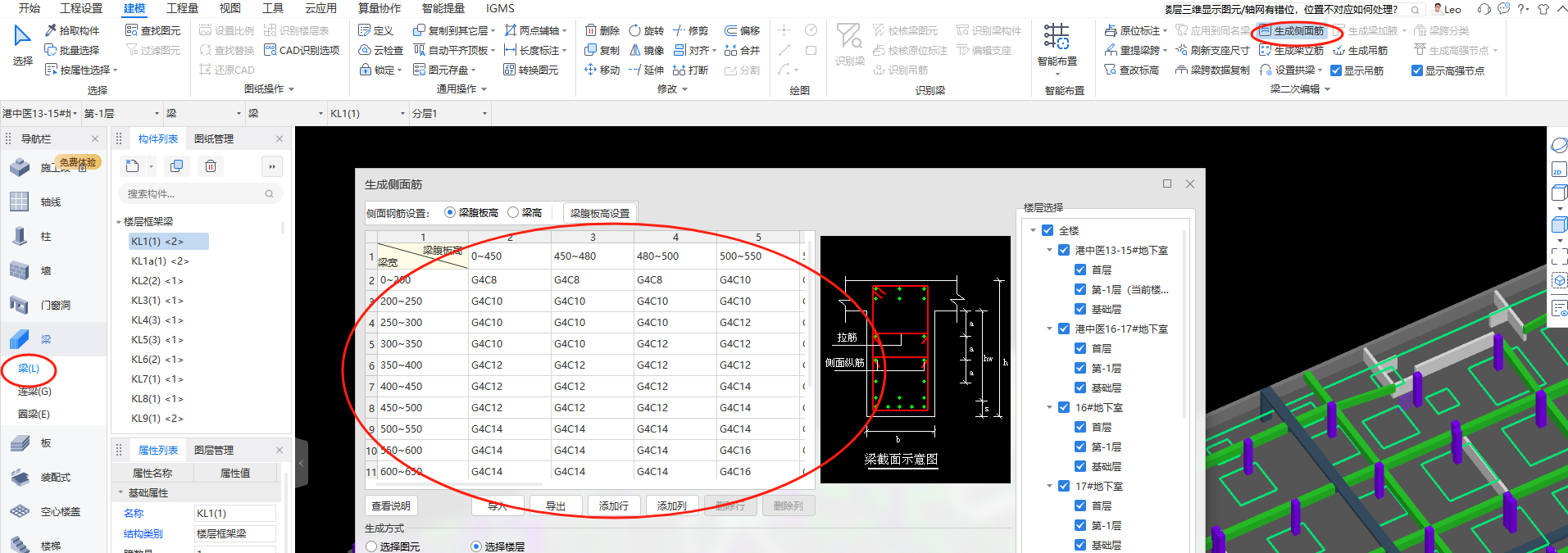Click the 拾取构件 tool
1568x553 pixels.
click(72, 30)
